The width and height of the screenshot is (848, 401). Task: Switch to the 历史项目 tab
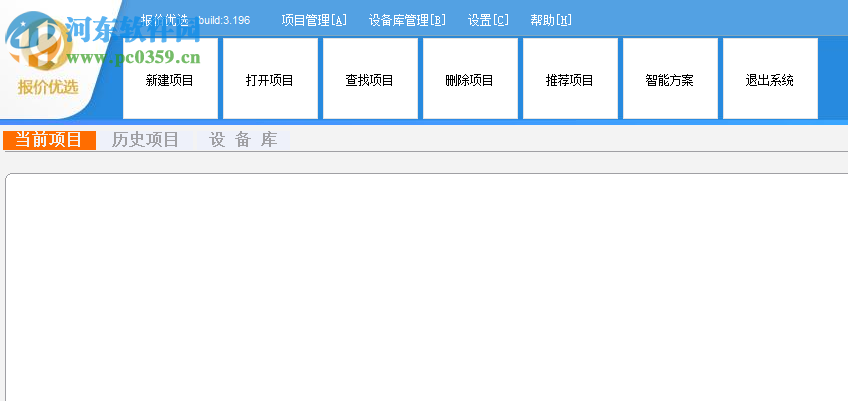(x=145, y=140)
